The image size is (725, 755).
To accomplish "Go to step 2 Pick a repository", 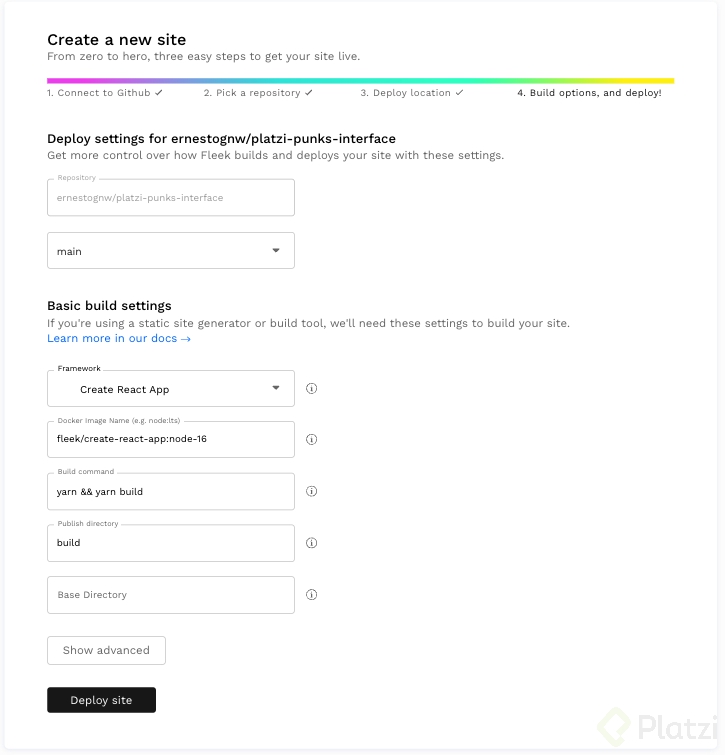I will pyautogui.click(x=258, y=93).
